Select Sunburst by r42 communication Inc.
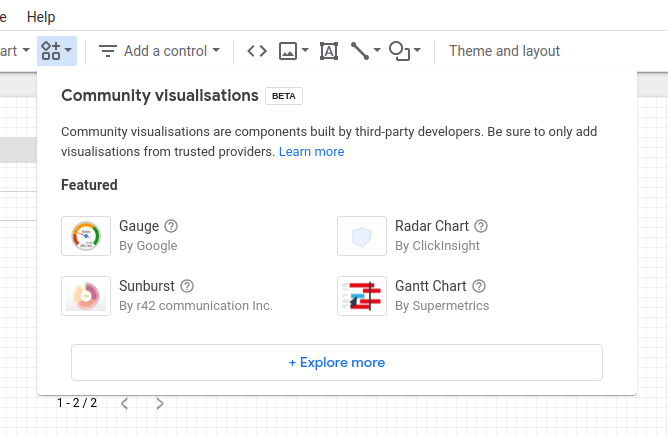Screen dimensions: 668x436 [196, 296]
